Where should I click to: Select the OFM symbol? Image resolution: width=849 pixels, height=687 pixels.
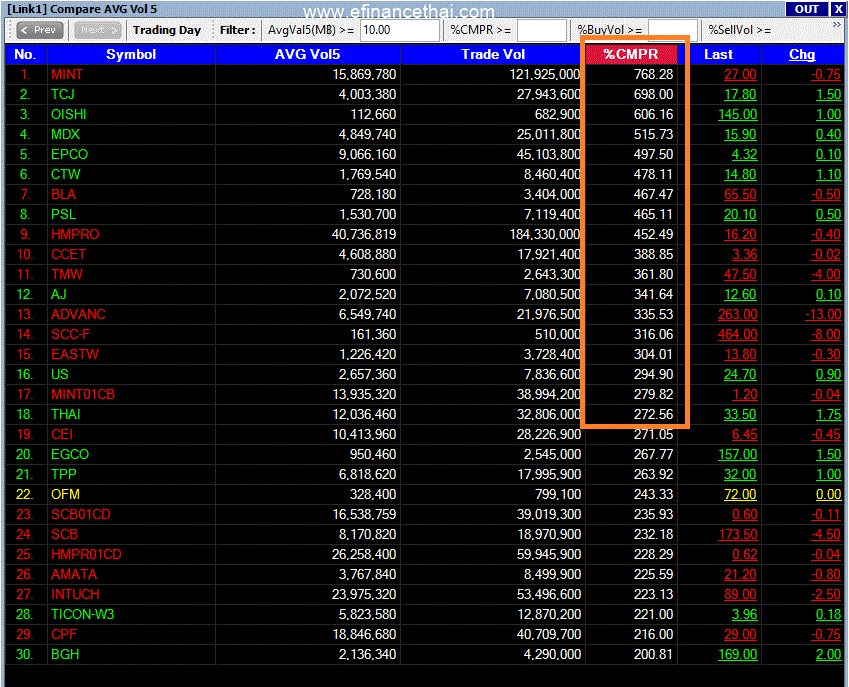point(65,495)
